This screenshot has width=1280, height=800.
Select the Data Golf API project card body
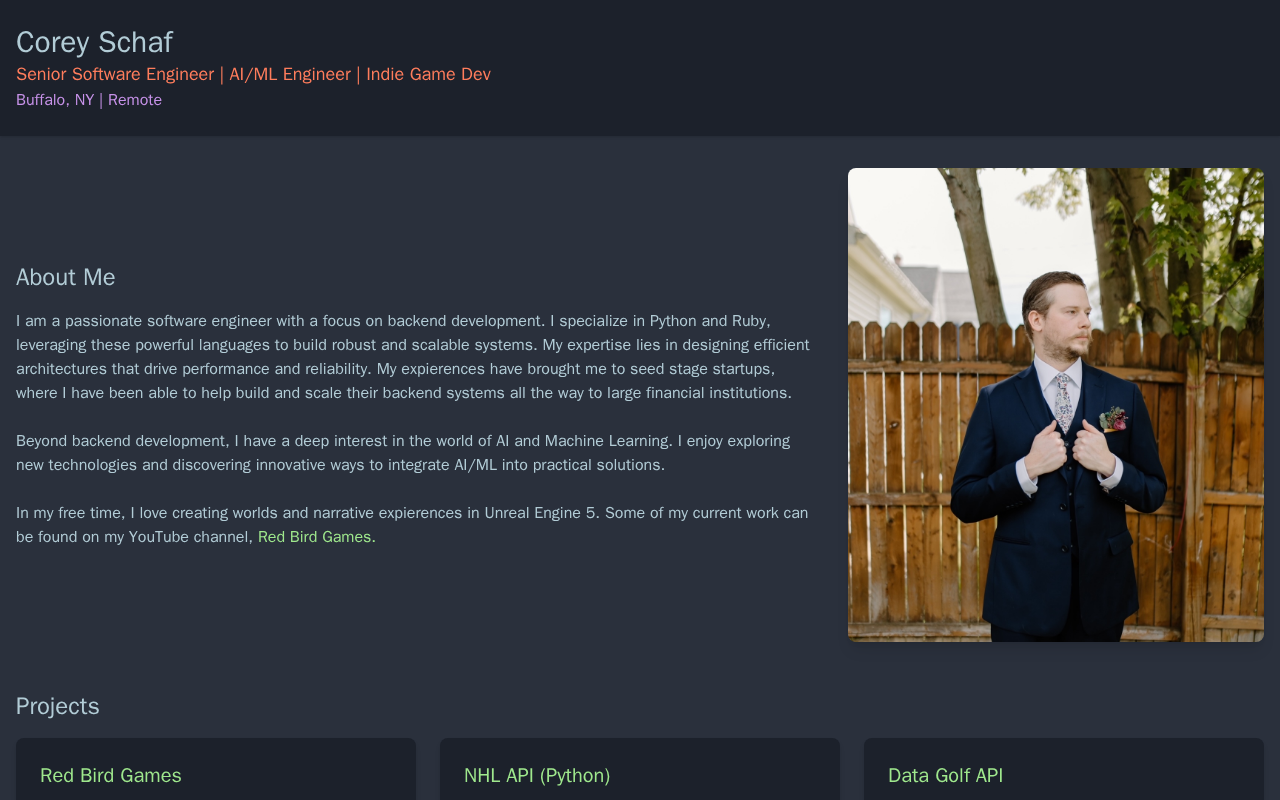(1064, 769)
